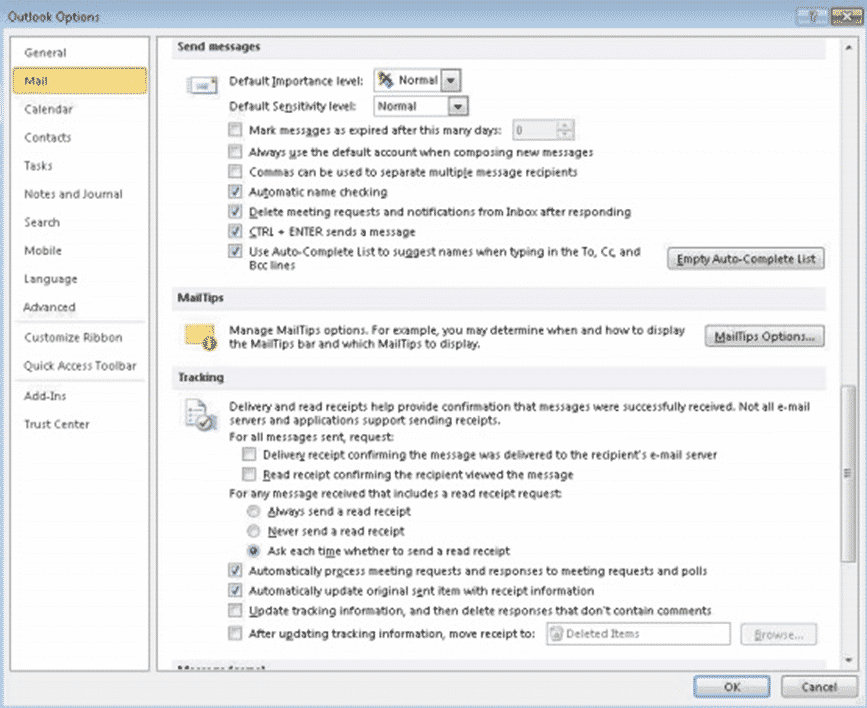Open Notes and Journal options

point(80,194)
